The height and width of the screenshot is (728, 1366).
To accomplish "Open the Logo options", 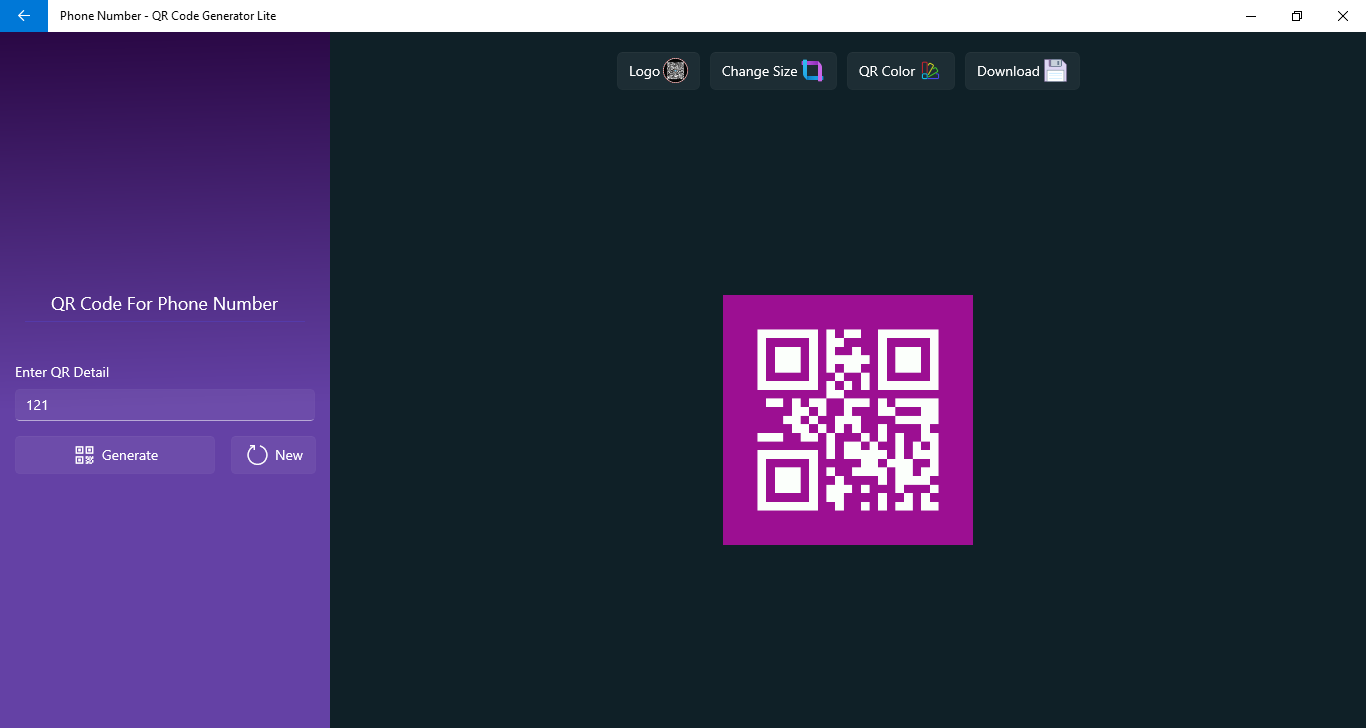I will pos(658,71).
